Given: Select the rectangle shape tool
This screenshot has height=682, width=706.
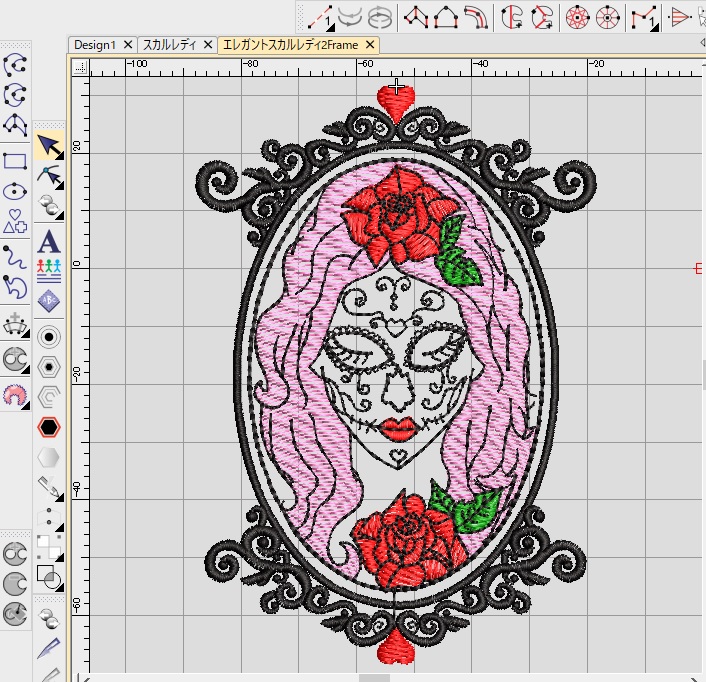Looking at the screenshot, I should 15,161.
